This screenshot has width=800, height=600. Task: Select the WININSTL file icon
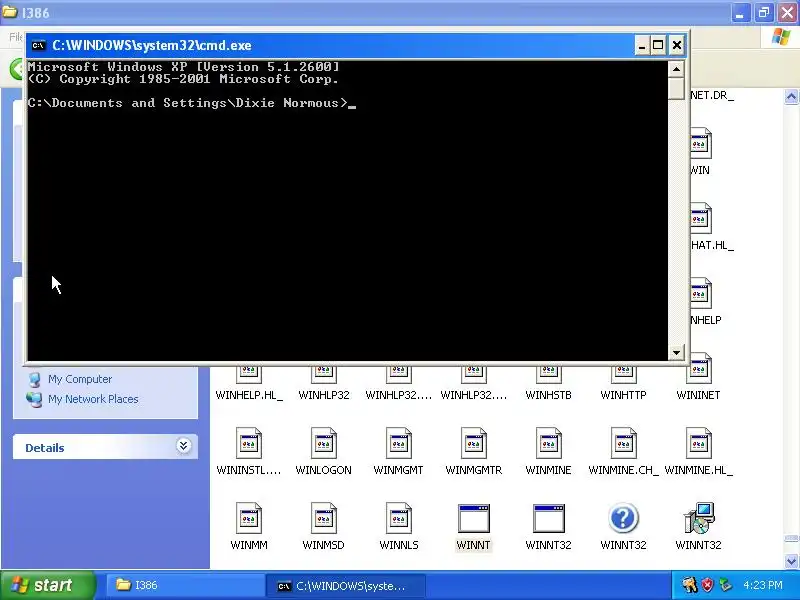[249, 443]
